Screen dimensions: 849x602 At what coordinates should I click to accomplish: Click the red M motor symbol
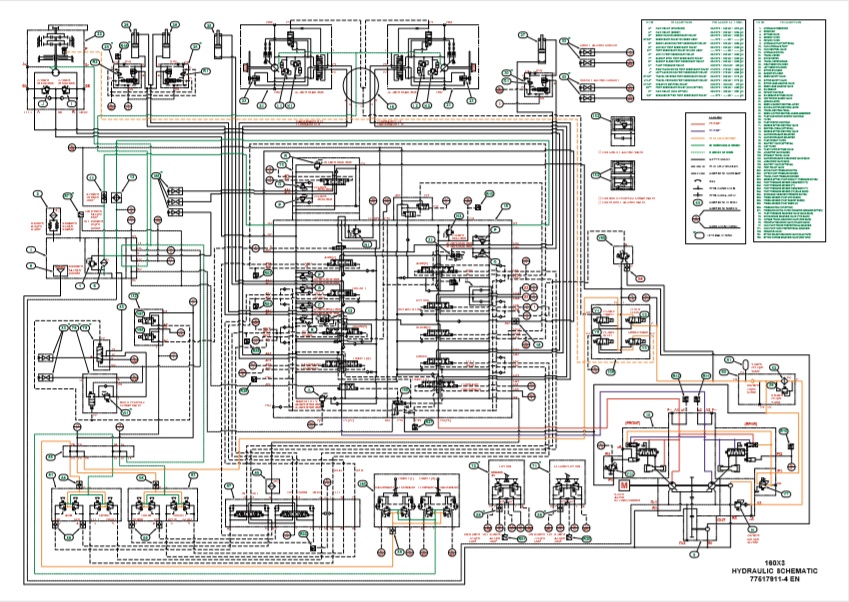tap(624, 485)
